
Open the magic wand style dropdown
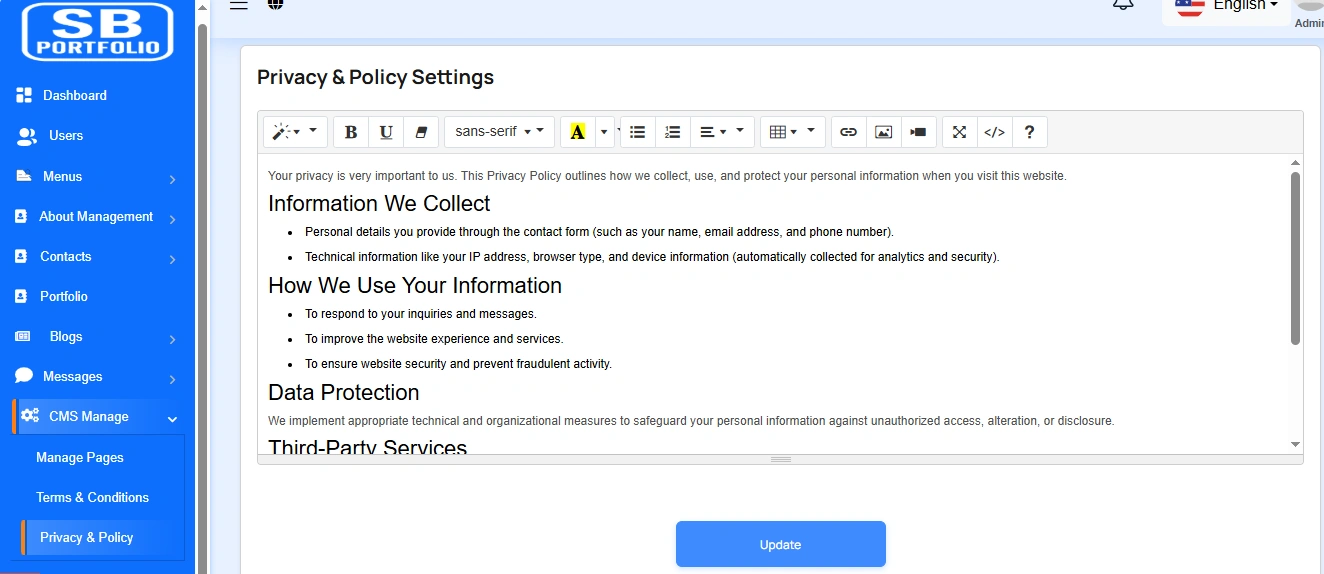tap(295, 132)
